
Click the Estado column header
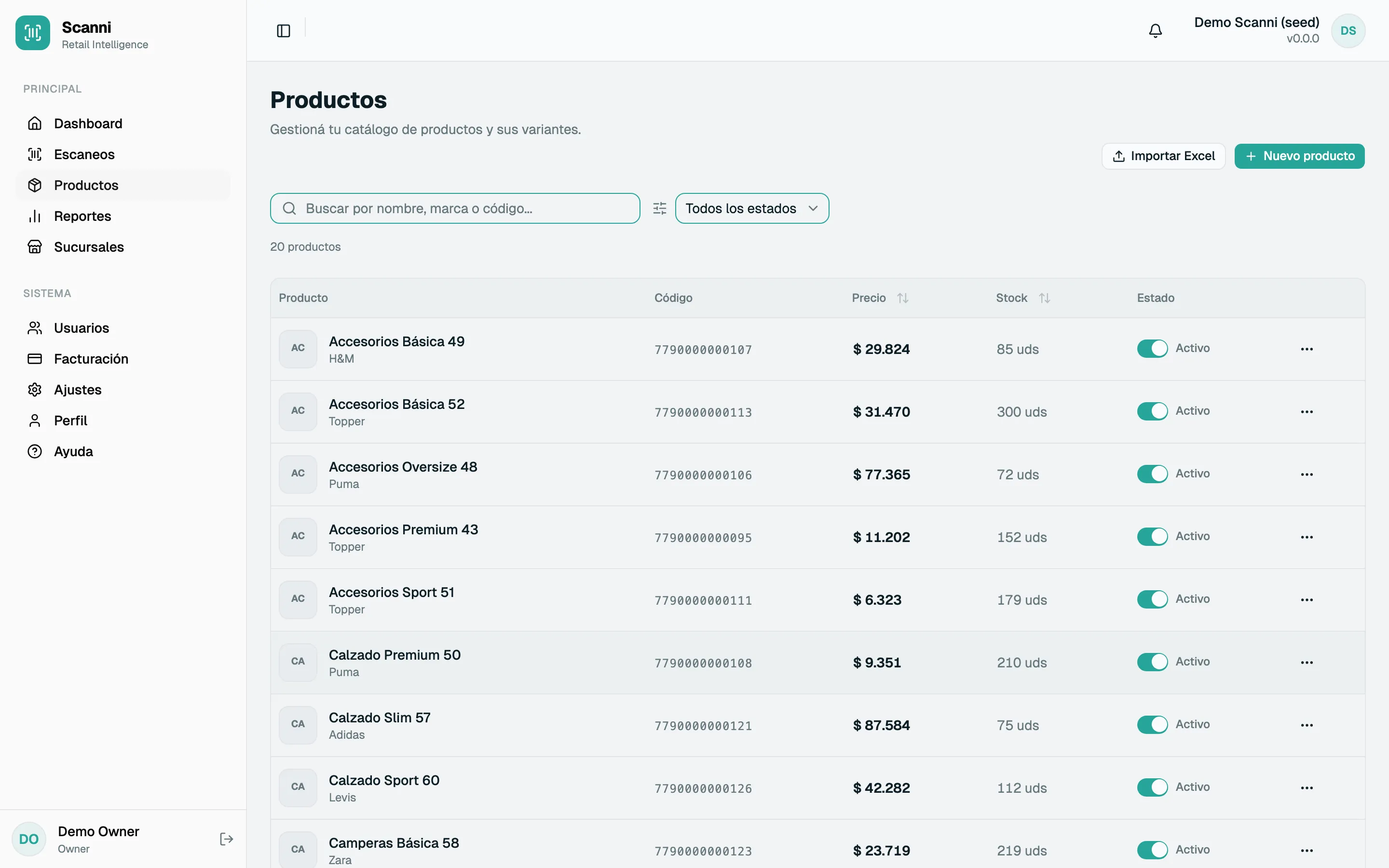[x=1156, y=298]
